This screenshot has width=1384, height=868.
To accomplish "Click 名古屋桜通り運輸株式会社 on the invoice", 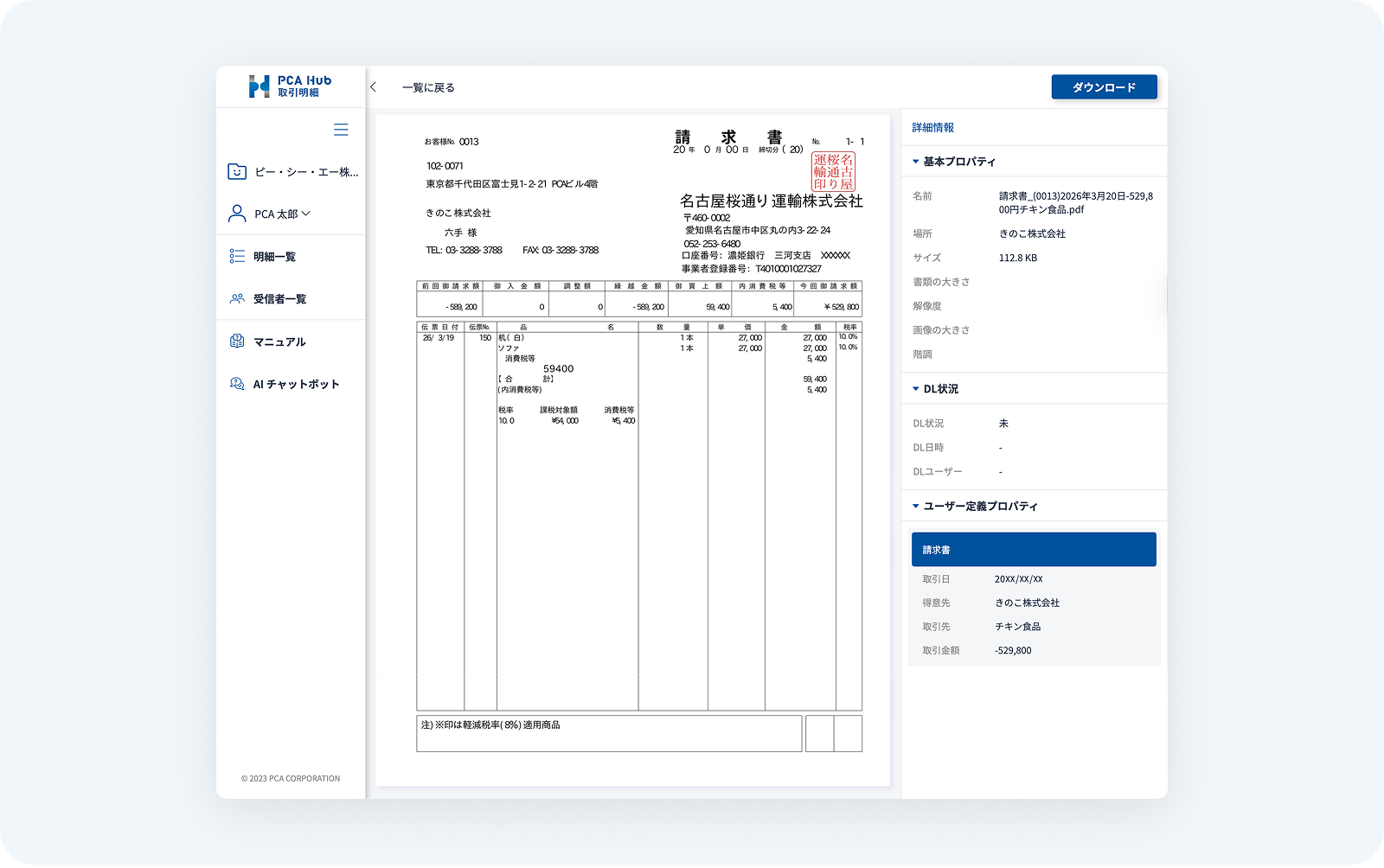I will [x=772, y=201].
